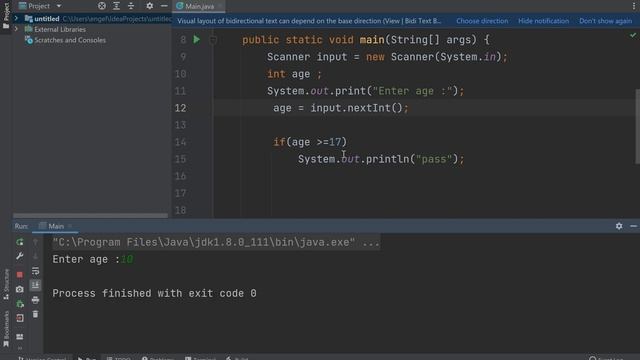Click the Choose direction link
The width and height of the screenshot is (640, 360).
click(x=482, y=21)
